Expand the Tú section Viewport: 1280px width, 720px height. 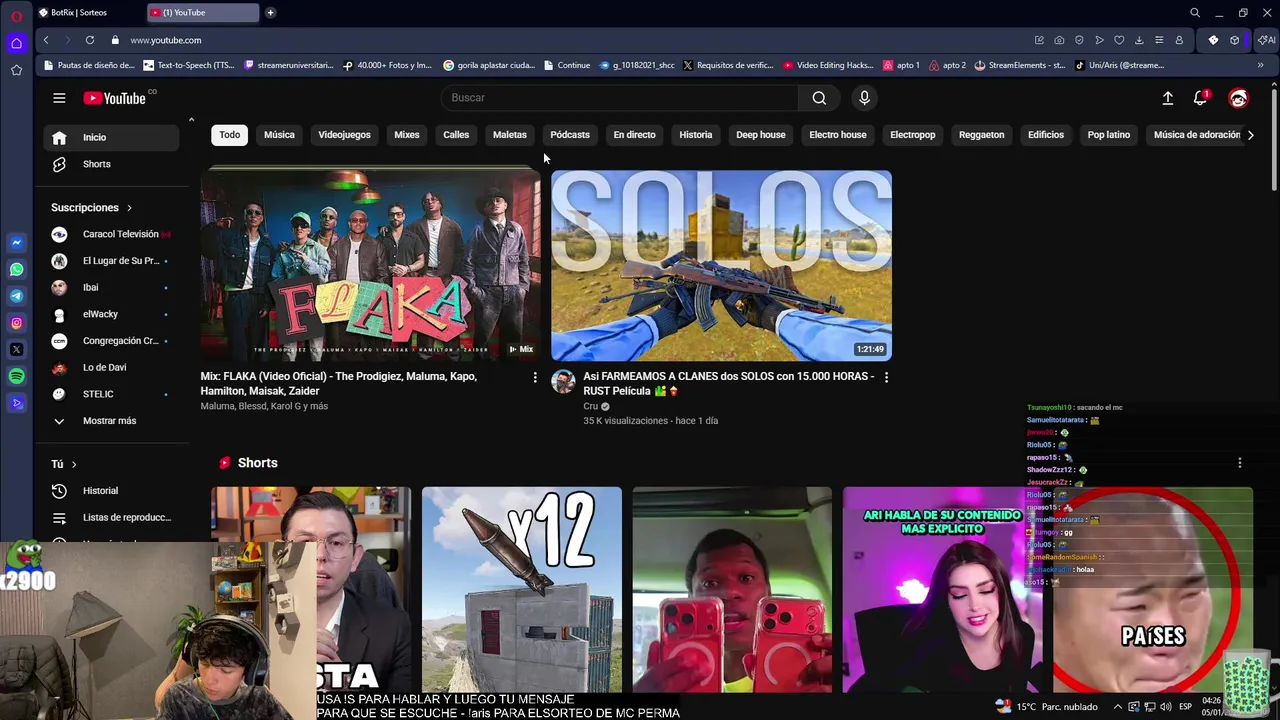[x=64, y=464]
